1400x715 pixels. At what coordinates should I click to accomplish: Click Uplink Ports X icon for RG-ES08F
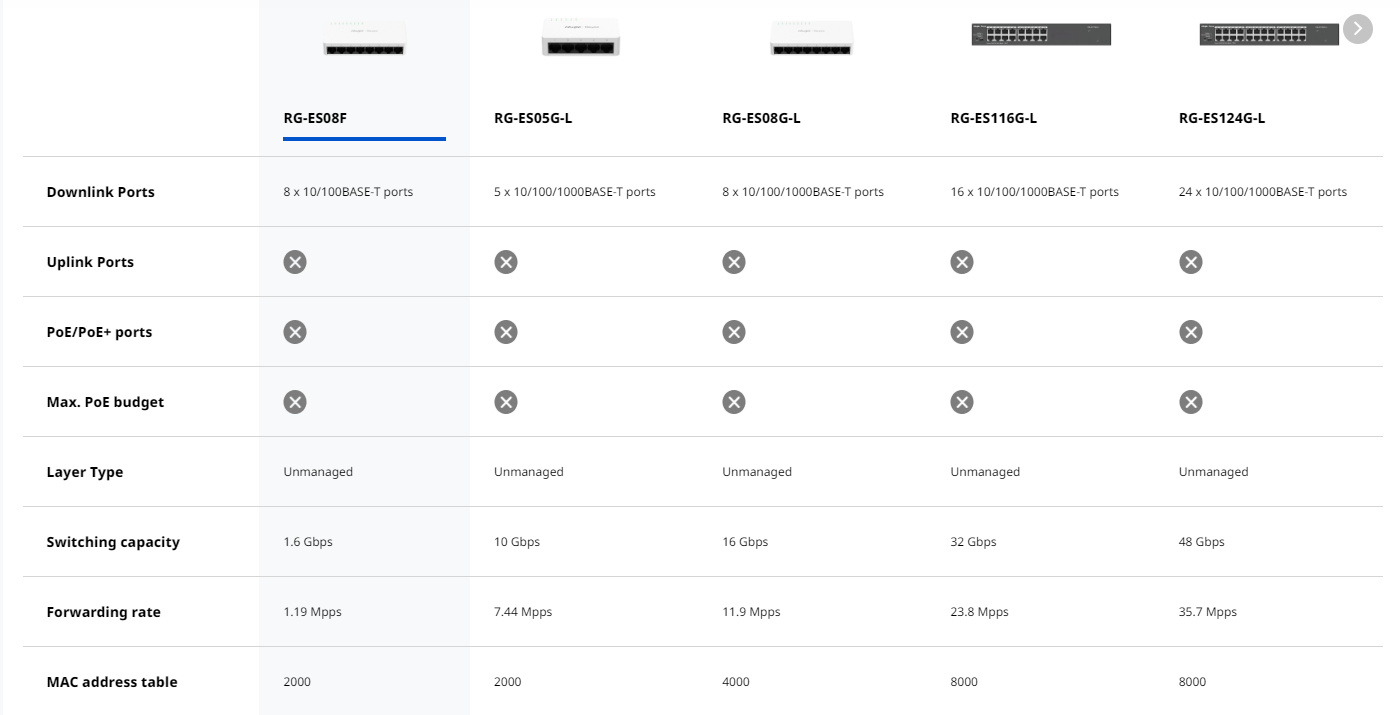pos(295,262)
